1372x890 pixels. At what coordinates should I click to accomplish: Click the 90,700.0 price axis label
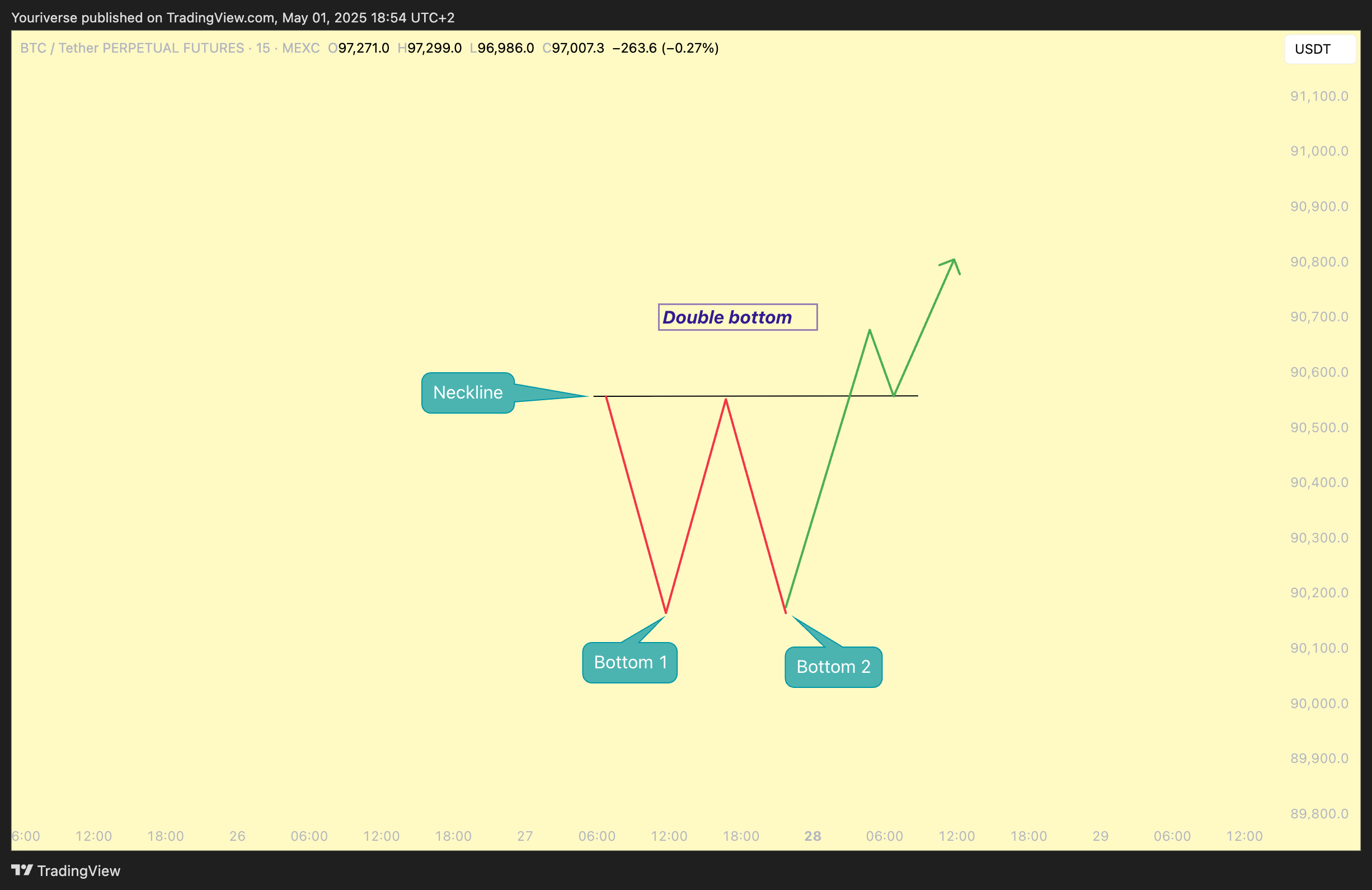[1319, 317]
